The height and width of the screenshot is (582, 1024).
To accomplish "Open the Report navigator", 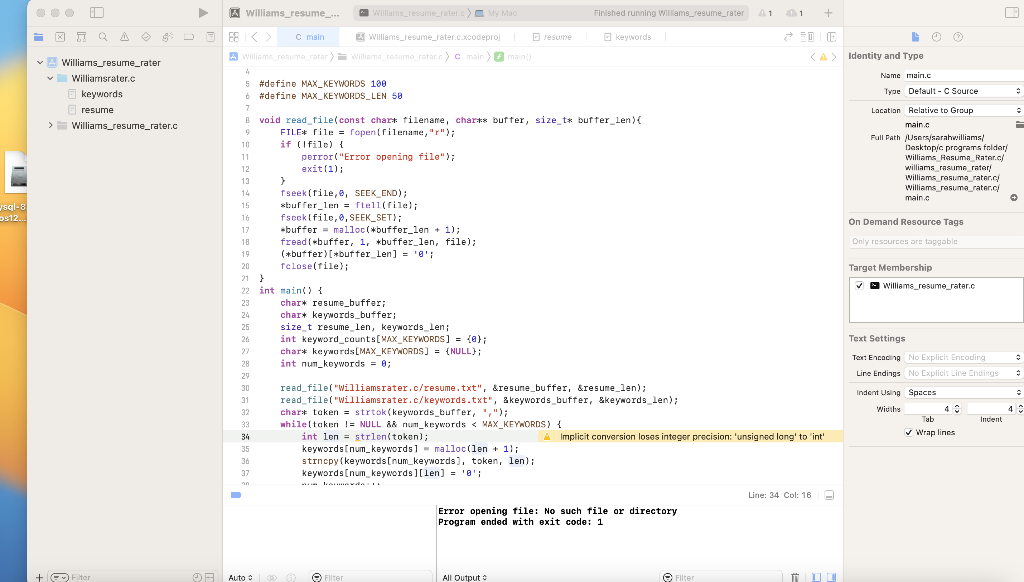I will pos(210,37).
